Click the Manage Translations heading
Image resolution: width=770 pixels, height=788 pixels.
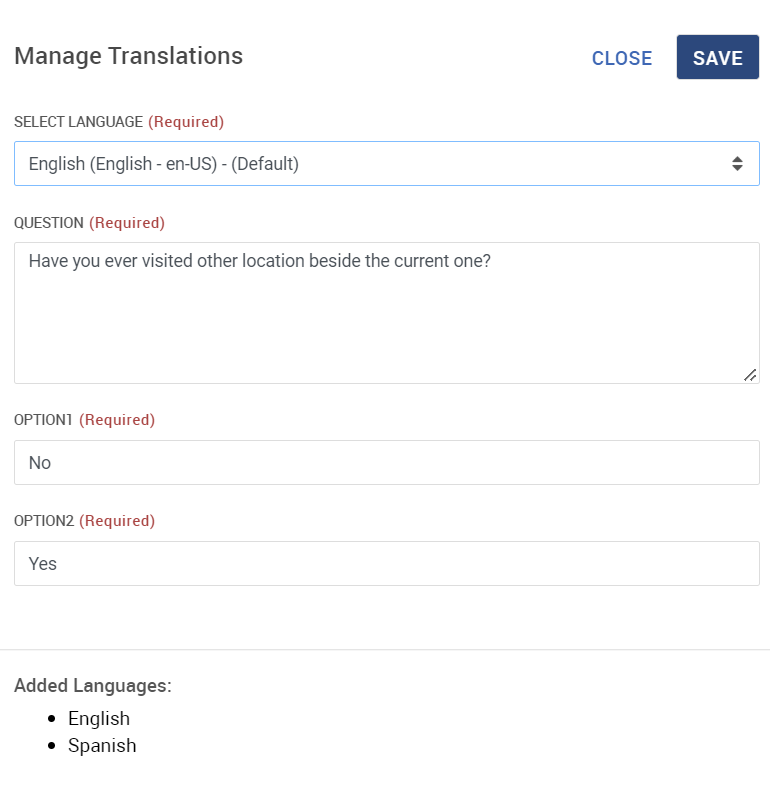pyautogui.click(x=129, y=56)
